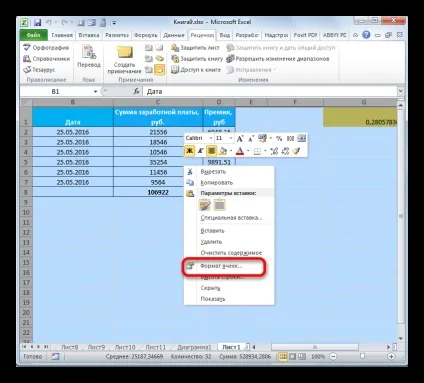Choose Скрыть in the context menu
424x383 pixels.
click(229, 288)
